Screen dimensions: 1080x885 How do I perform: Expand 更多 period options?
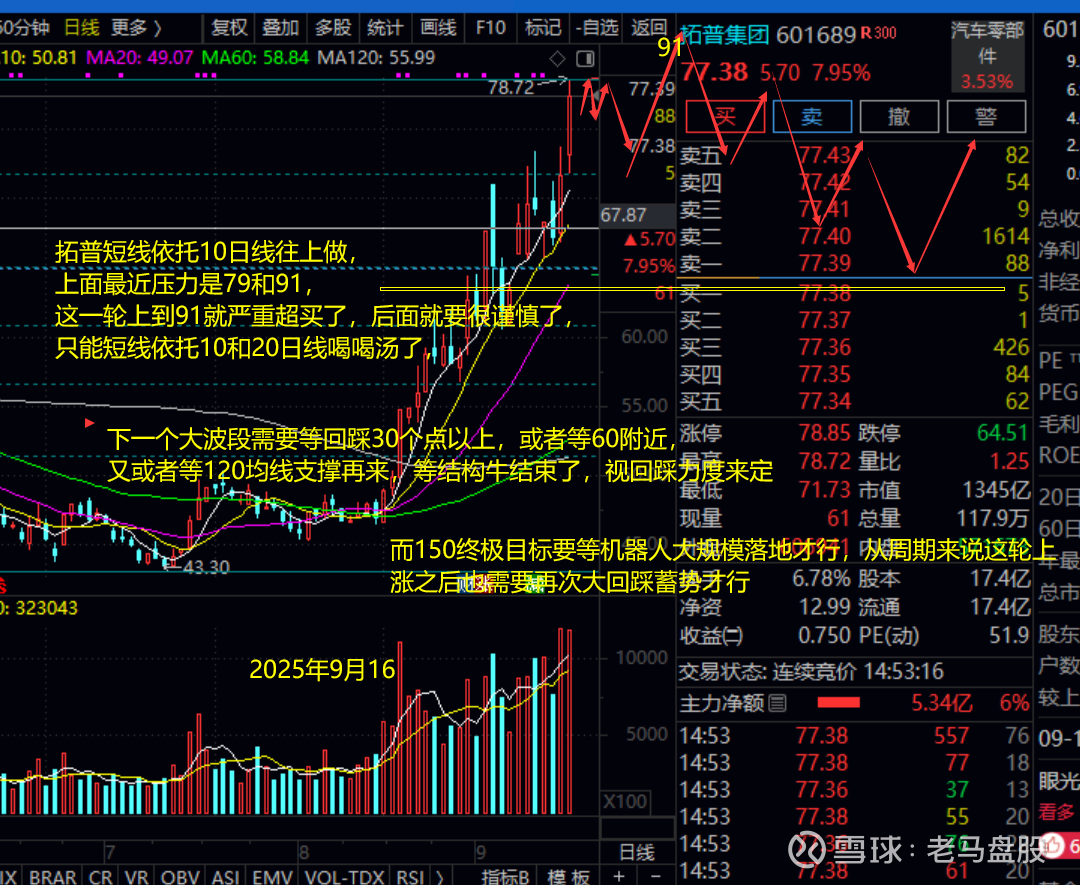point(136,28)
